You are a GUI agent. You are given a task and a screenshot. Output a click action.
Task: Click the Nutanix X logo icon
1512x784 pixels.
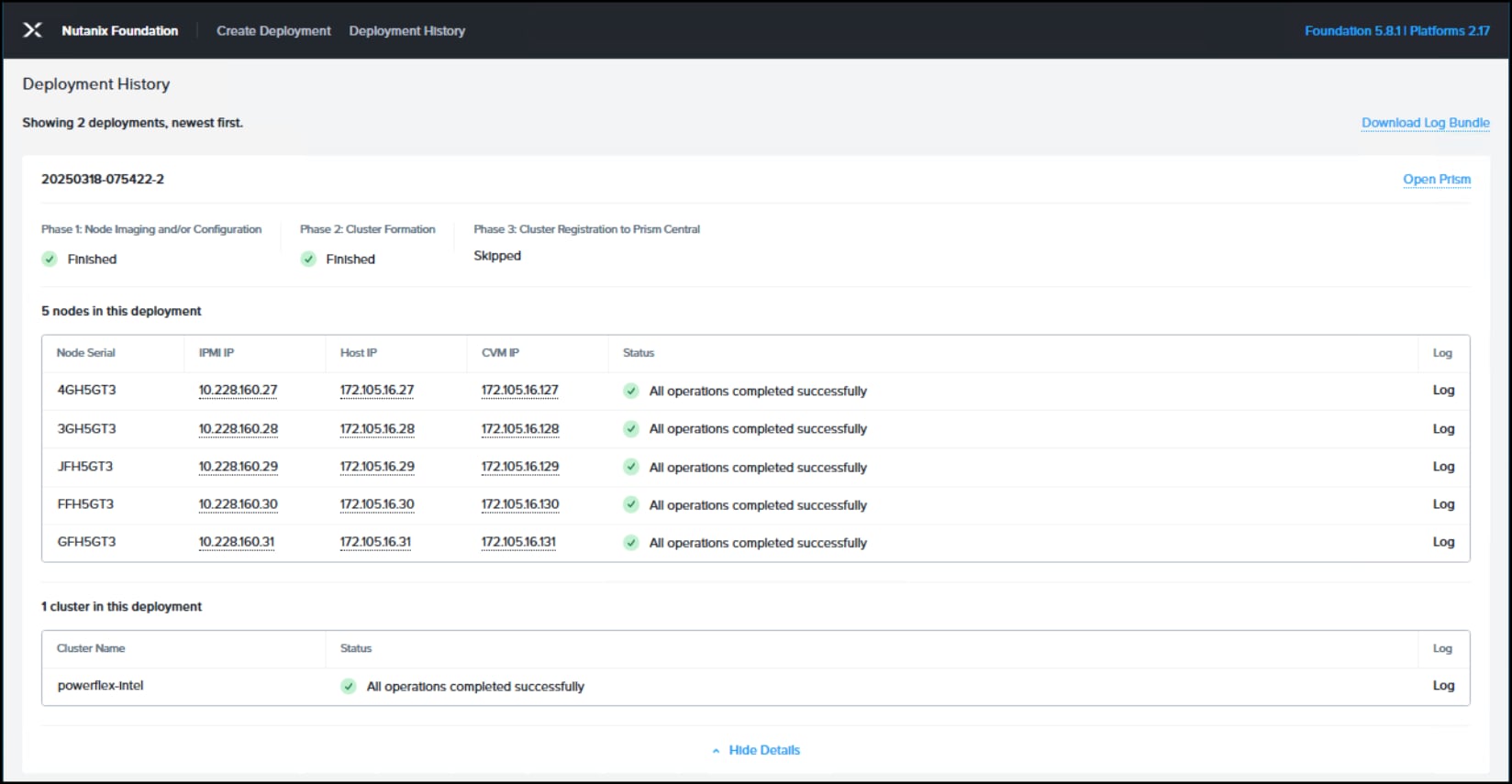(x=32, y=30)
